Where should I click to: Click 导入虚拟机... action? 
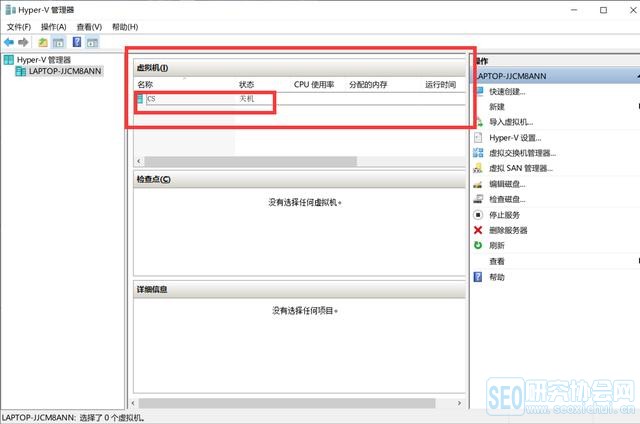[x=511, y=122]
